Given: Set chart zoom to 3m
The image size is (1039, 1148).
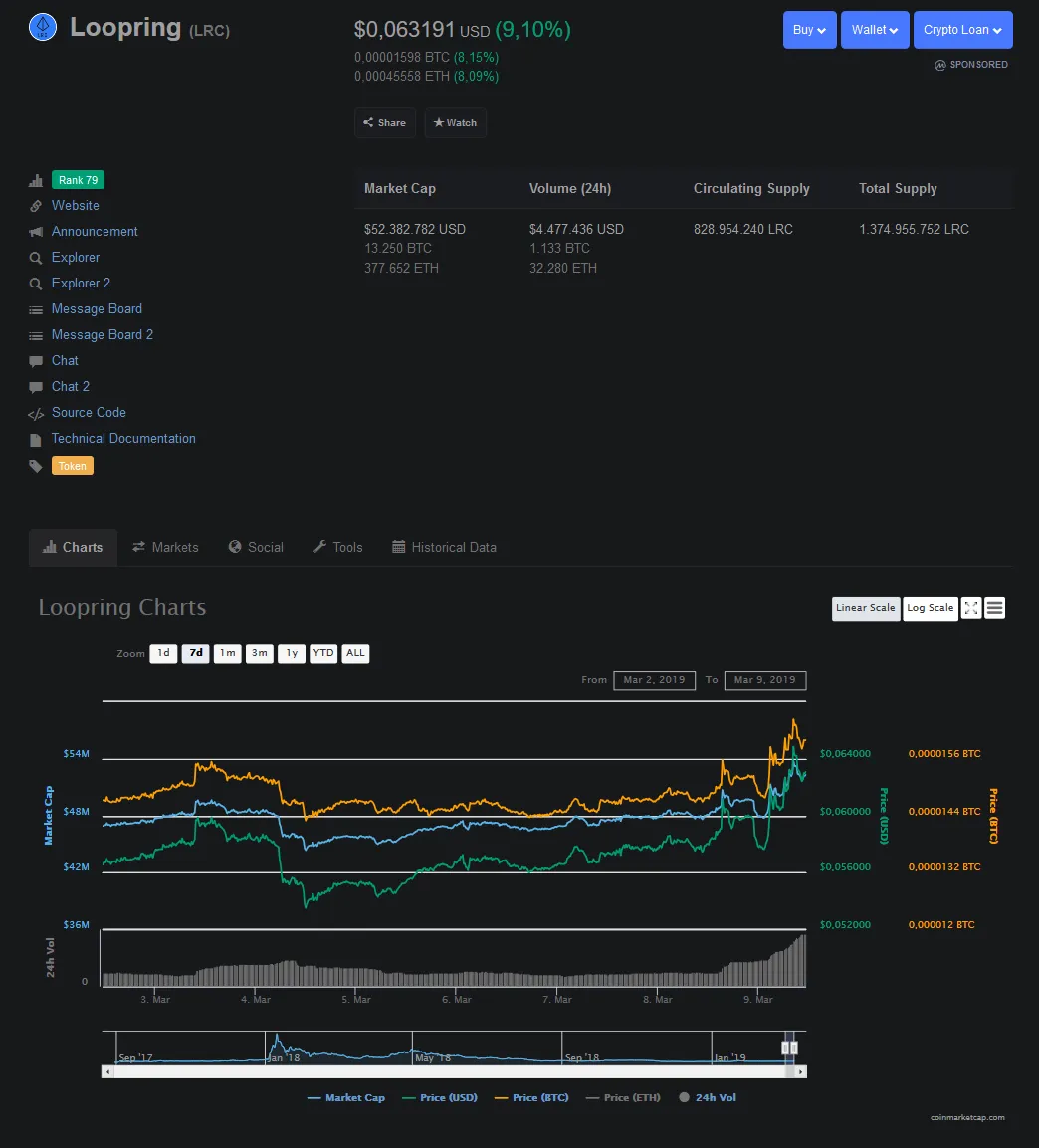Looking at the screenshot, I should [x=259, y=653].
